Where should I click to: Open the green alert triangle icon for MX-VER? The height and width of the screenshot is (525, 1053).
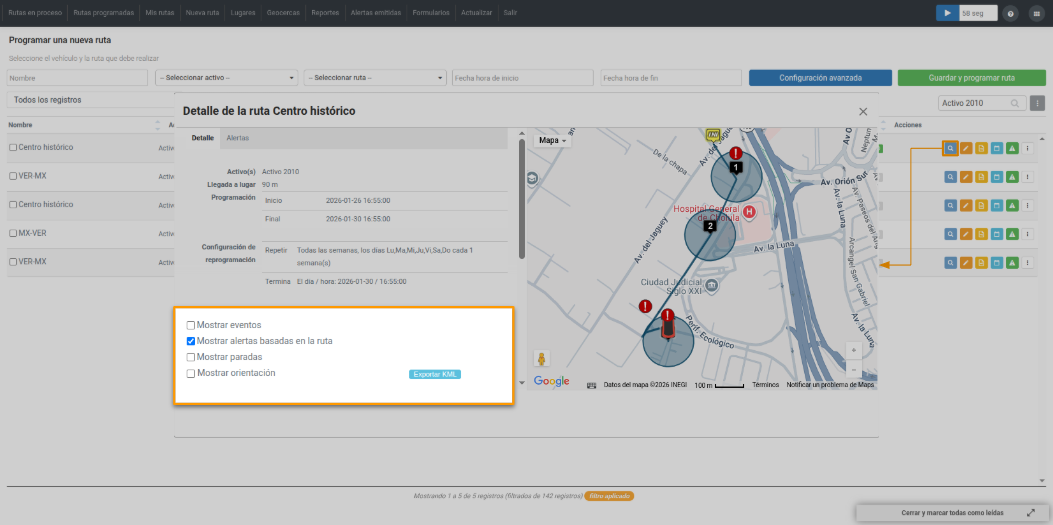1012,234
